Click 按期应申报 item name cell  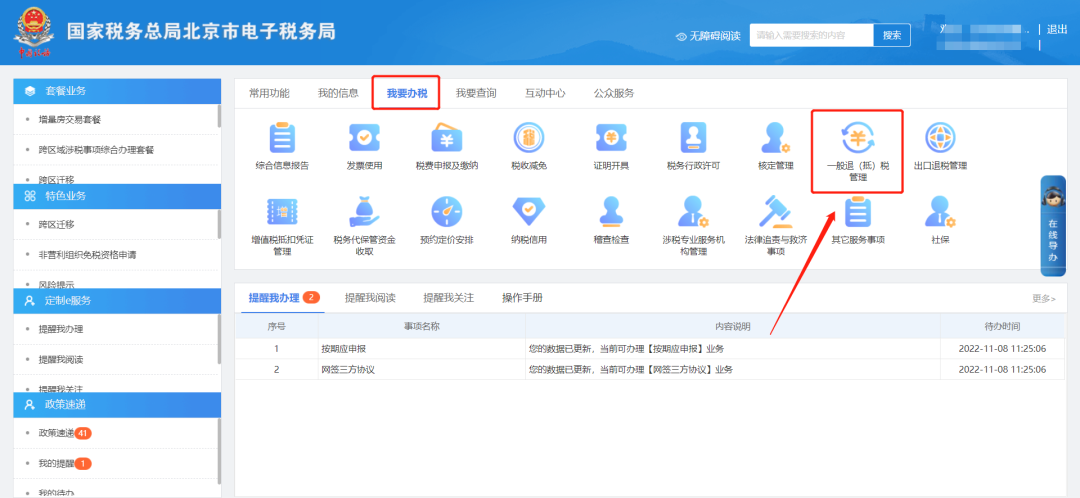coord(422,349)
